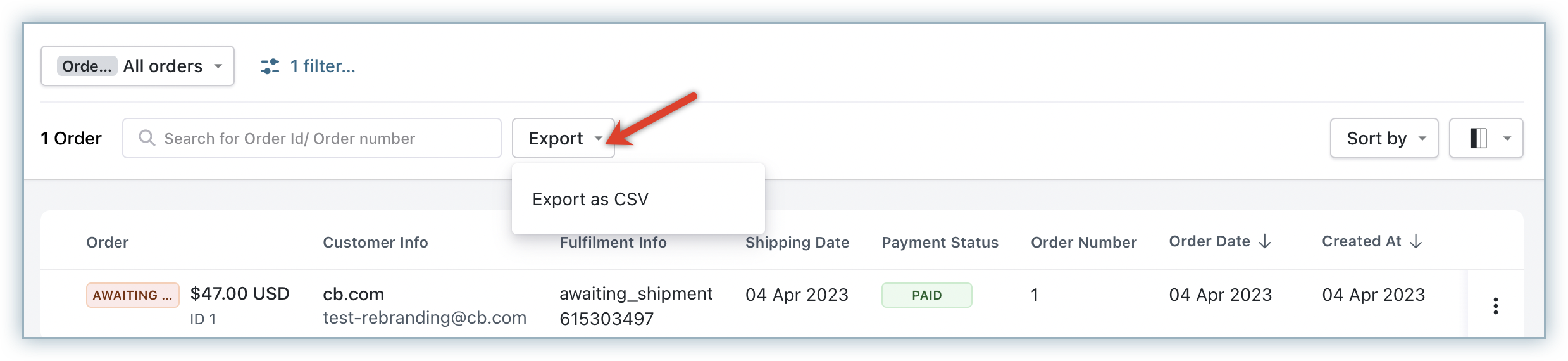Image resolution: width=1568 pixels, height=361 pixels.
Task: Collapse the Export dropdown button
Action: [563, 138]
